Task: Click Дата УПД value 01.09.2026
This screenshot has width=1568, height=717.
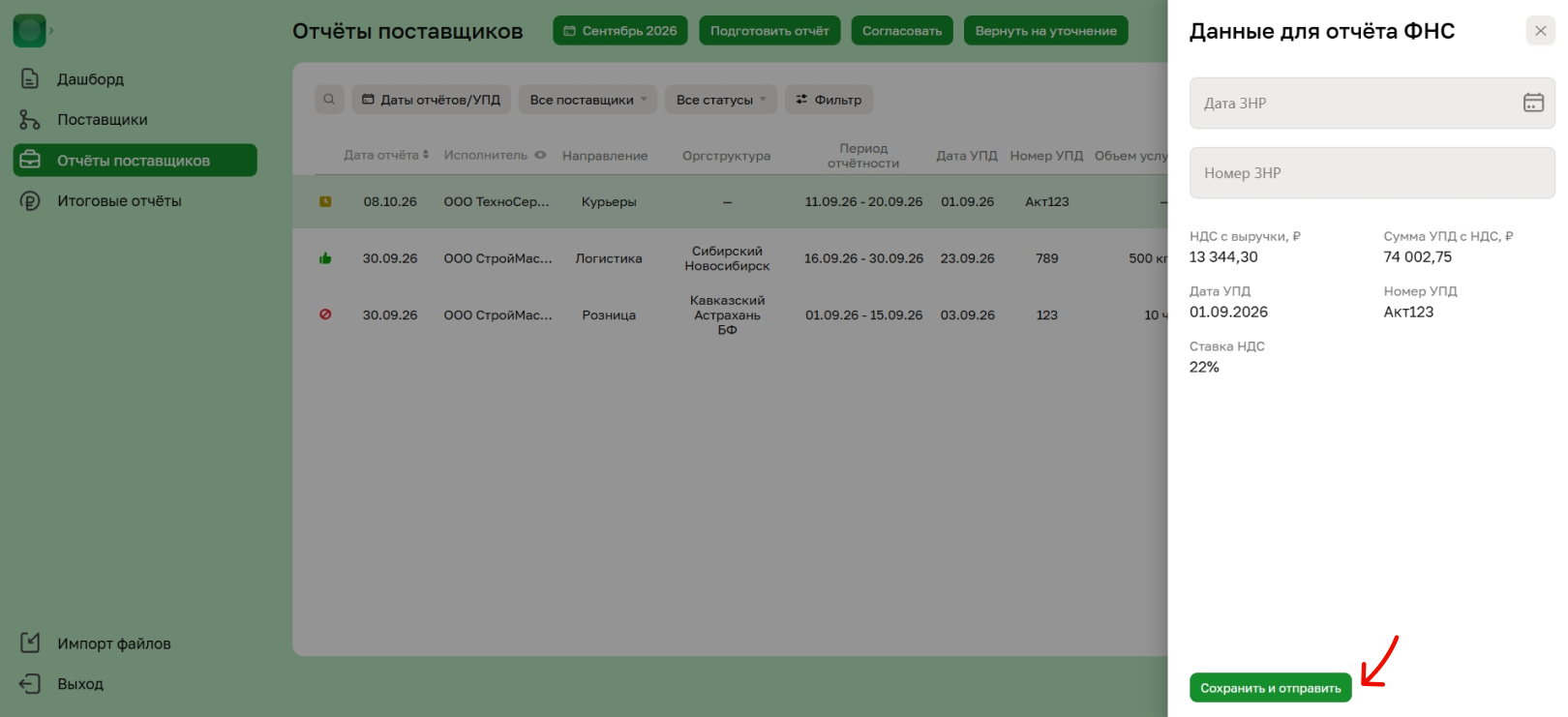Action: pyautogui.click(x=1228, y=313)
